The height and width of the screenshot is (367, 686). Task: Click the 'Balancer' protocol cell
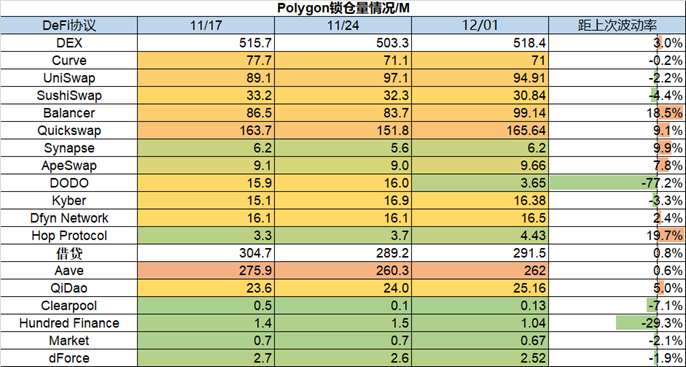pyautogui.click(x=69, y=113)
